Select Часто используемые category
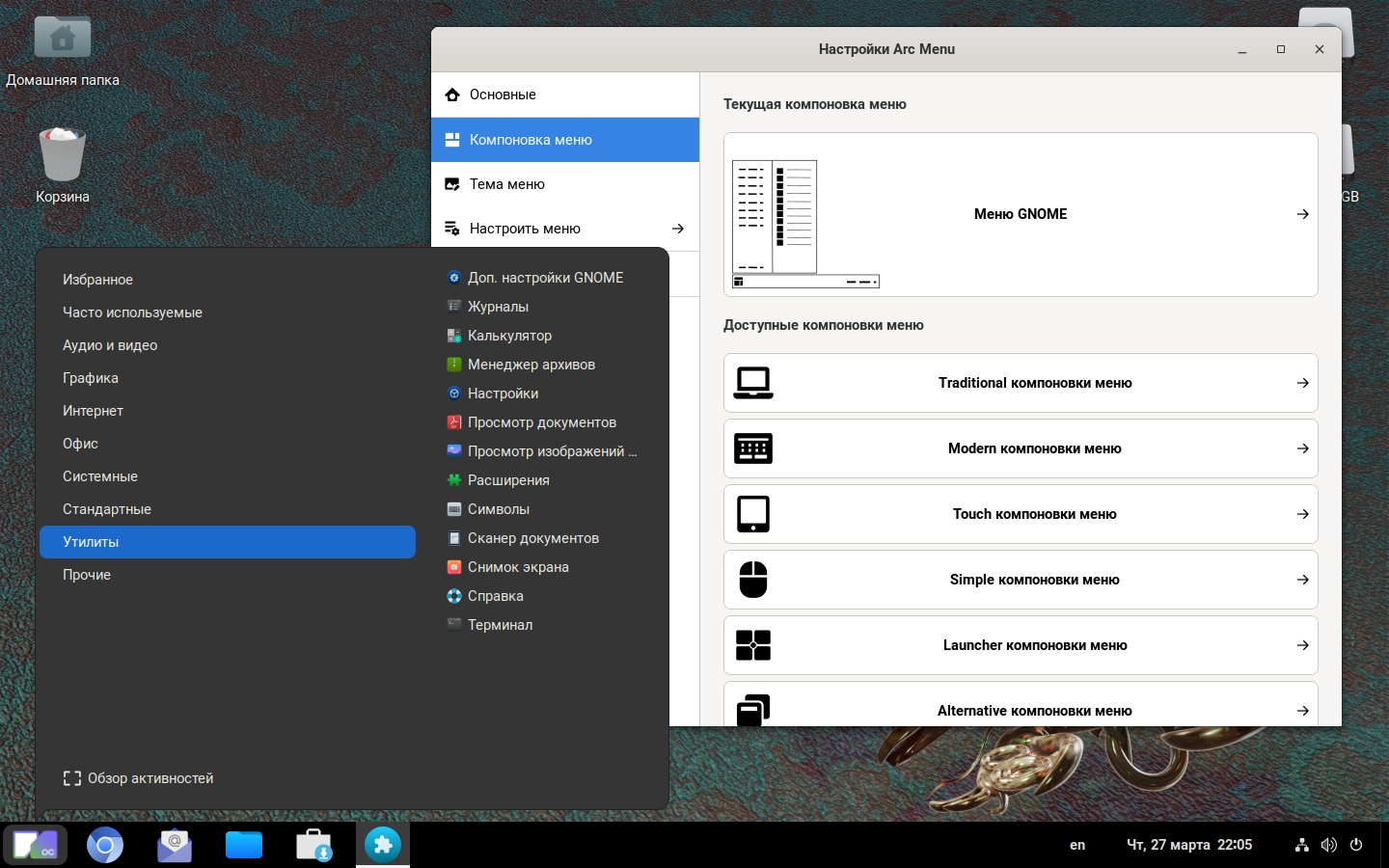This screenshot has height=868, width=1389. [228, 312]
